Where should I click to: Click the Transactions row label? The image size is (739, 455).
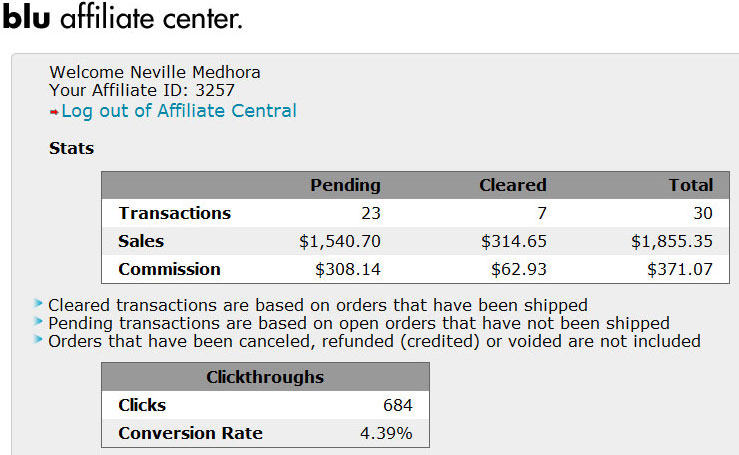(174, 213)
